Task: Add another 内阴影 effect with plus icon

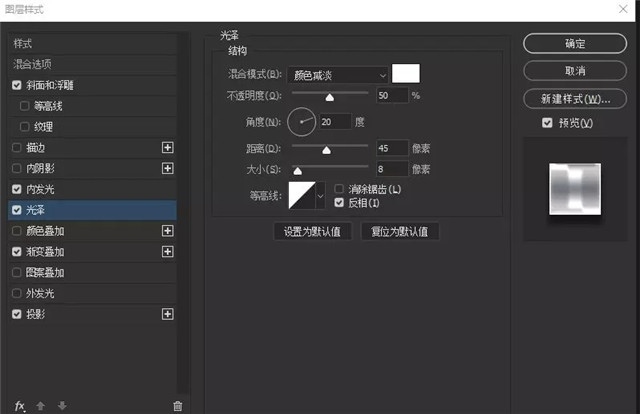Action: pos(167,168)
